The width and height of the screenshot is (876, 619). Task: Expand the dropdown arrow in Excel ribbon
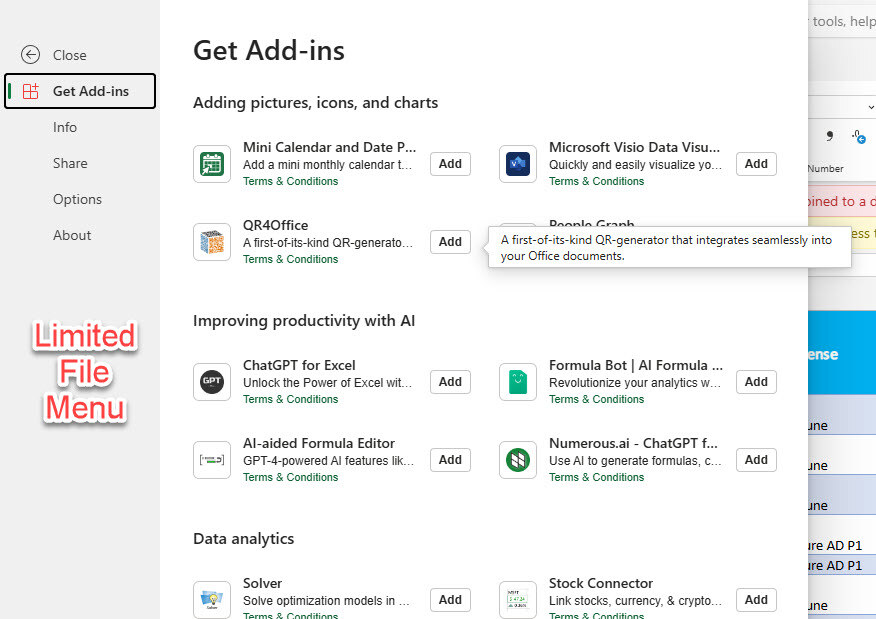[871, 107]
